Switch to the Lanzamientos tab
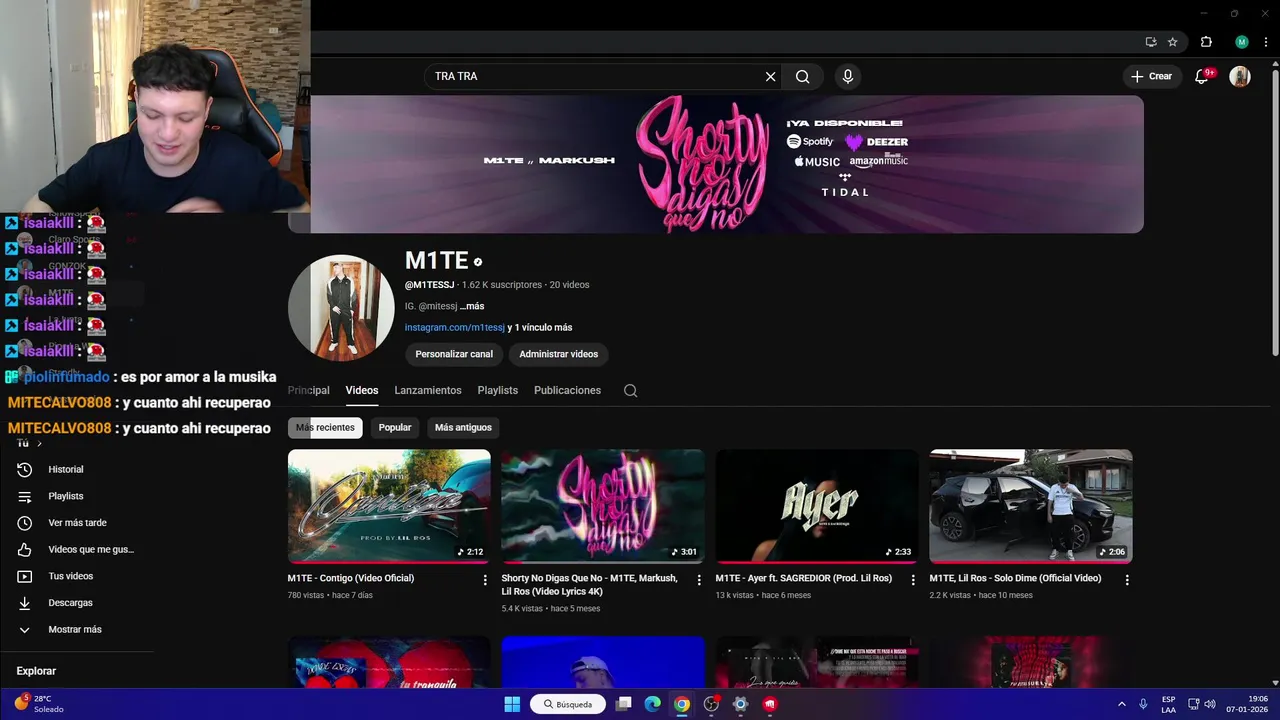1280x720 pixels. [428, 390]
